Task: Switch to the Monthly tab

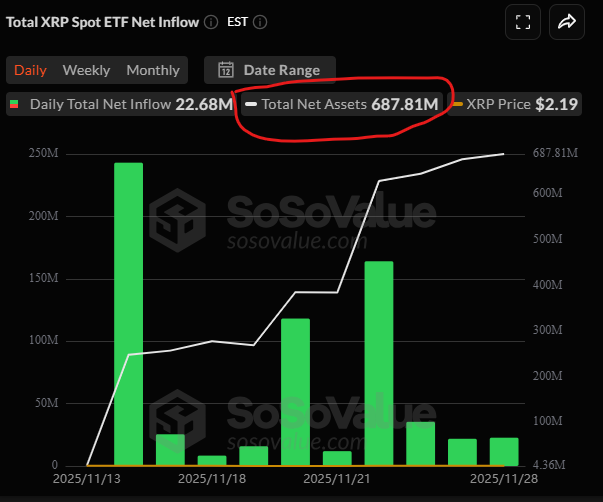Action: pyautogui.click(x=153, y=70)
